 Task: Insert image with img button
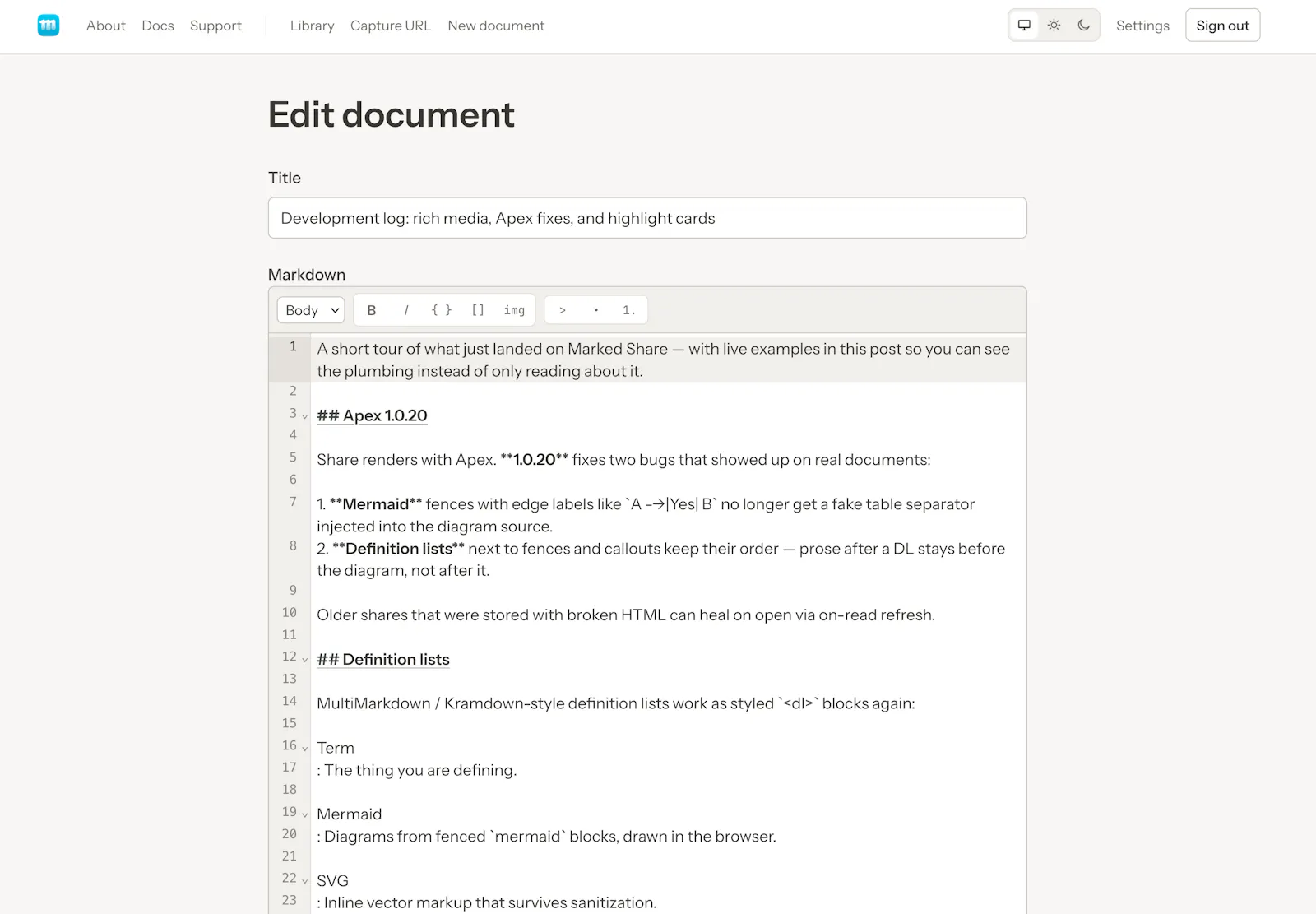(x=514, y=310)
